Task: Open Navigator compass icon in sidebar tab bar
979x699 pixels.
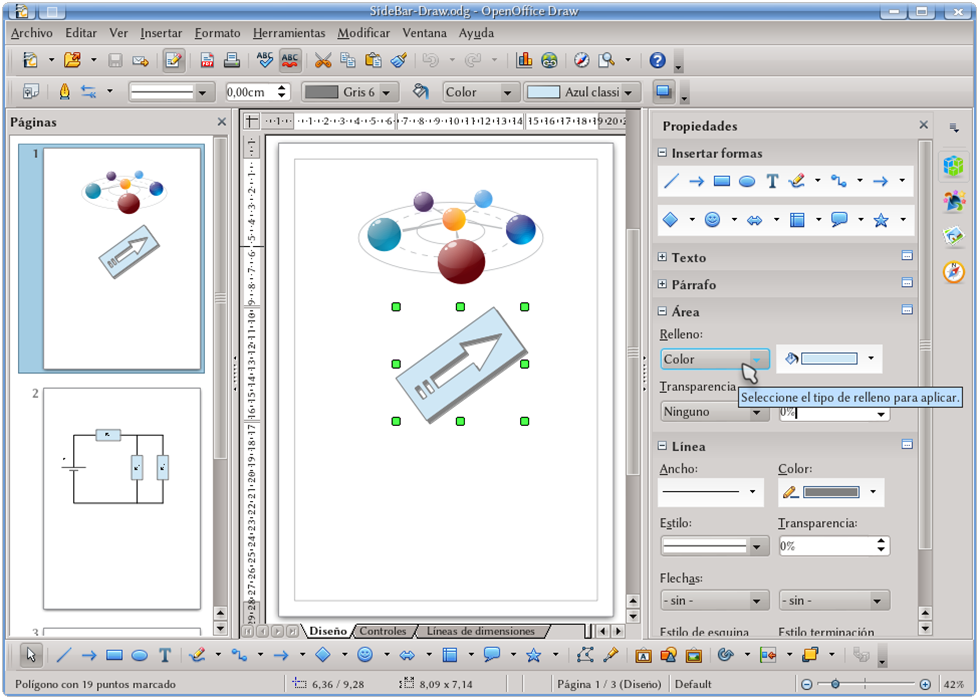Action: [x=953, y=272]
